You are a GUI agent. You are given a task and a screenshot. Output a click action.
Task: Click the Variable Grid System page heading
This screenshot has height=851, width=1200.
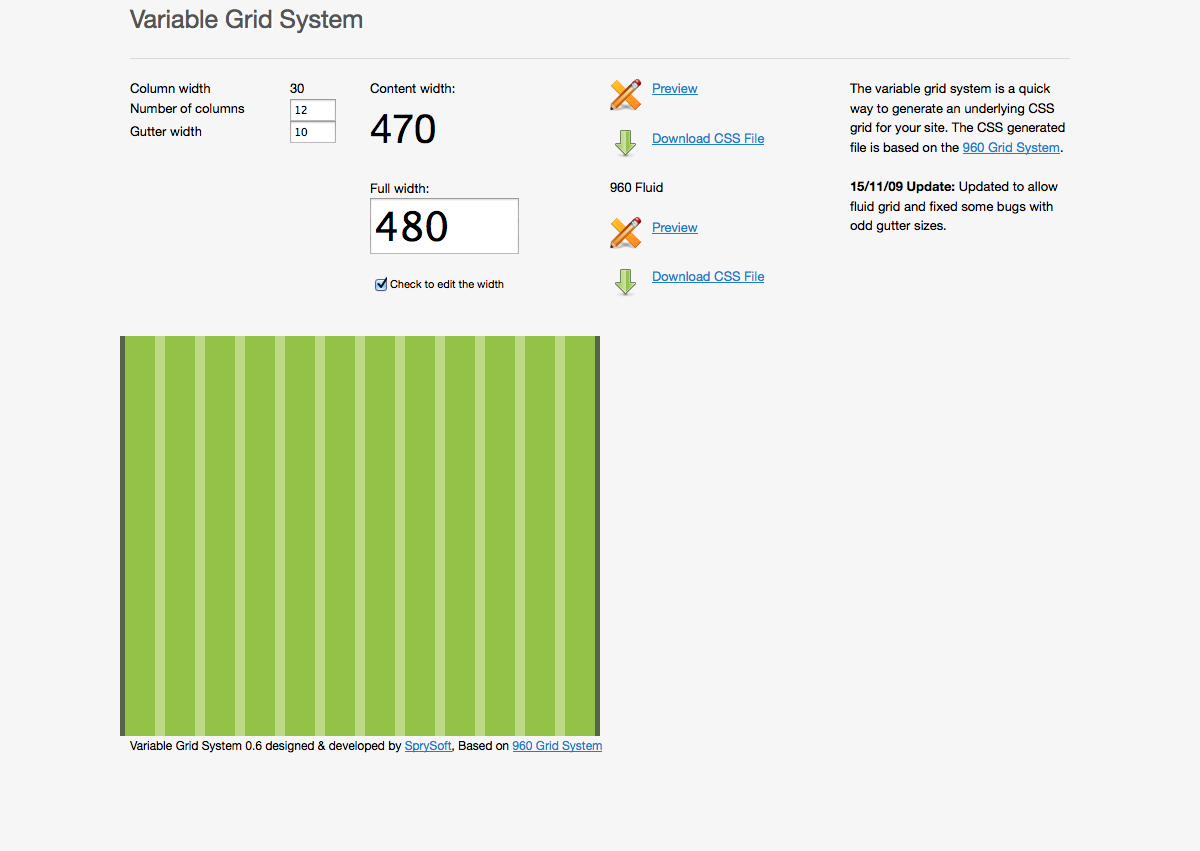pos(246,19)
